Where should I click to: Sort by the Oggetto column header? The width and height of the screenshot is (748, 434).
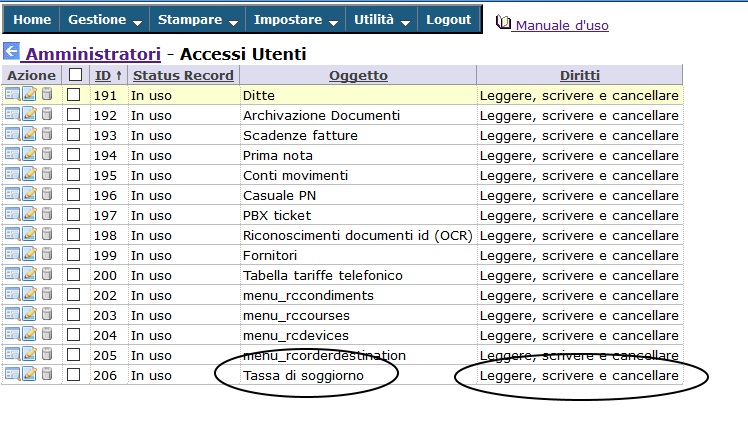point(357,75)
